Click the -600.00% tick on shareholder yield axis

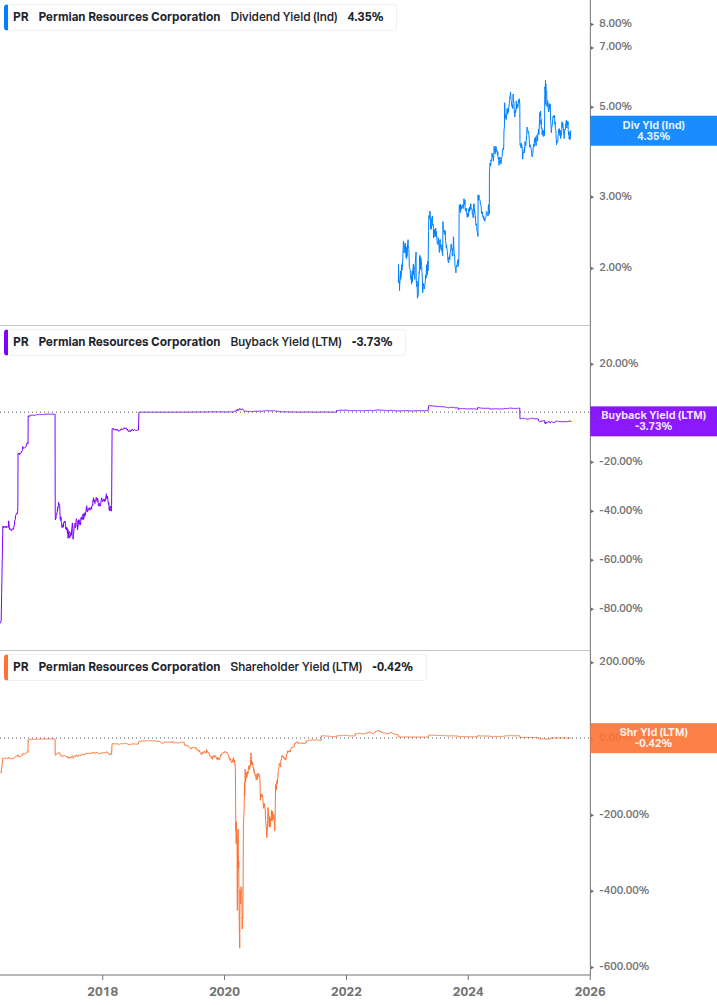click(623, 967)
